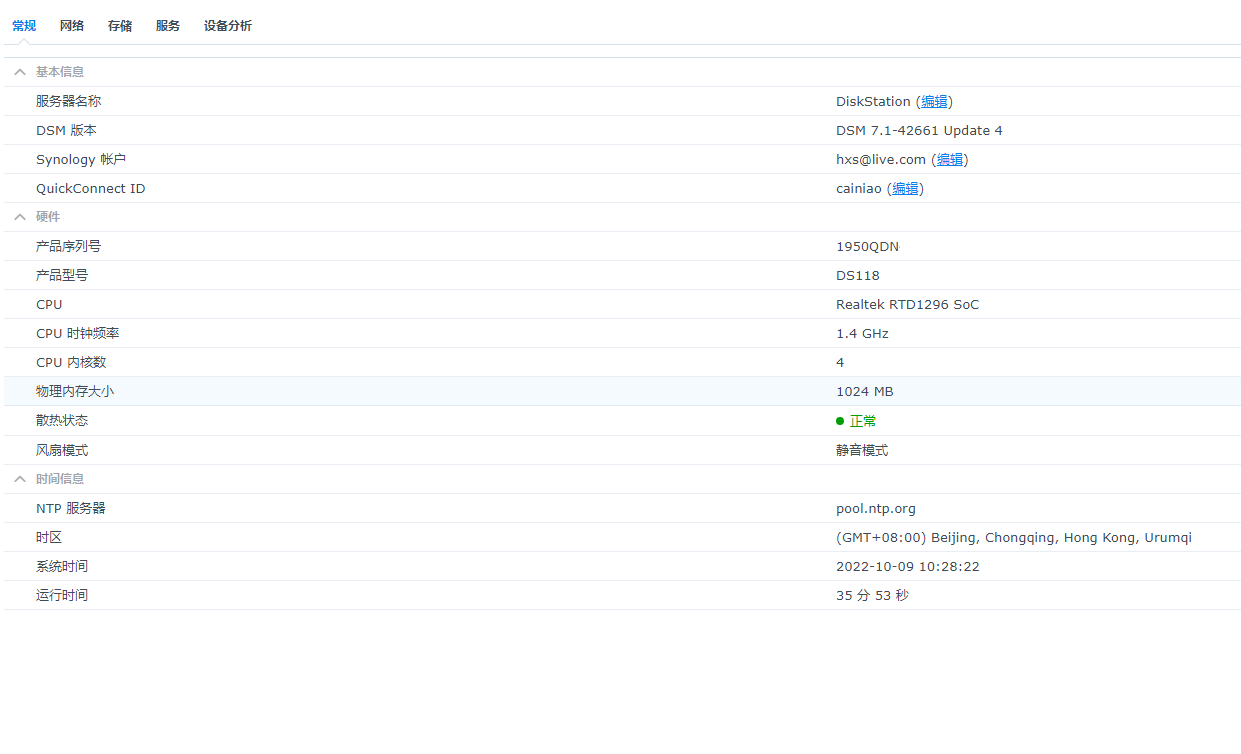
Task: Click the 基本信息 section header text
Action: (60, 72)
